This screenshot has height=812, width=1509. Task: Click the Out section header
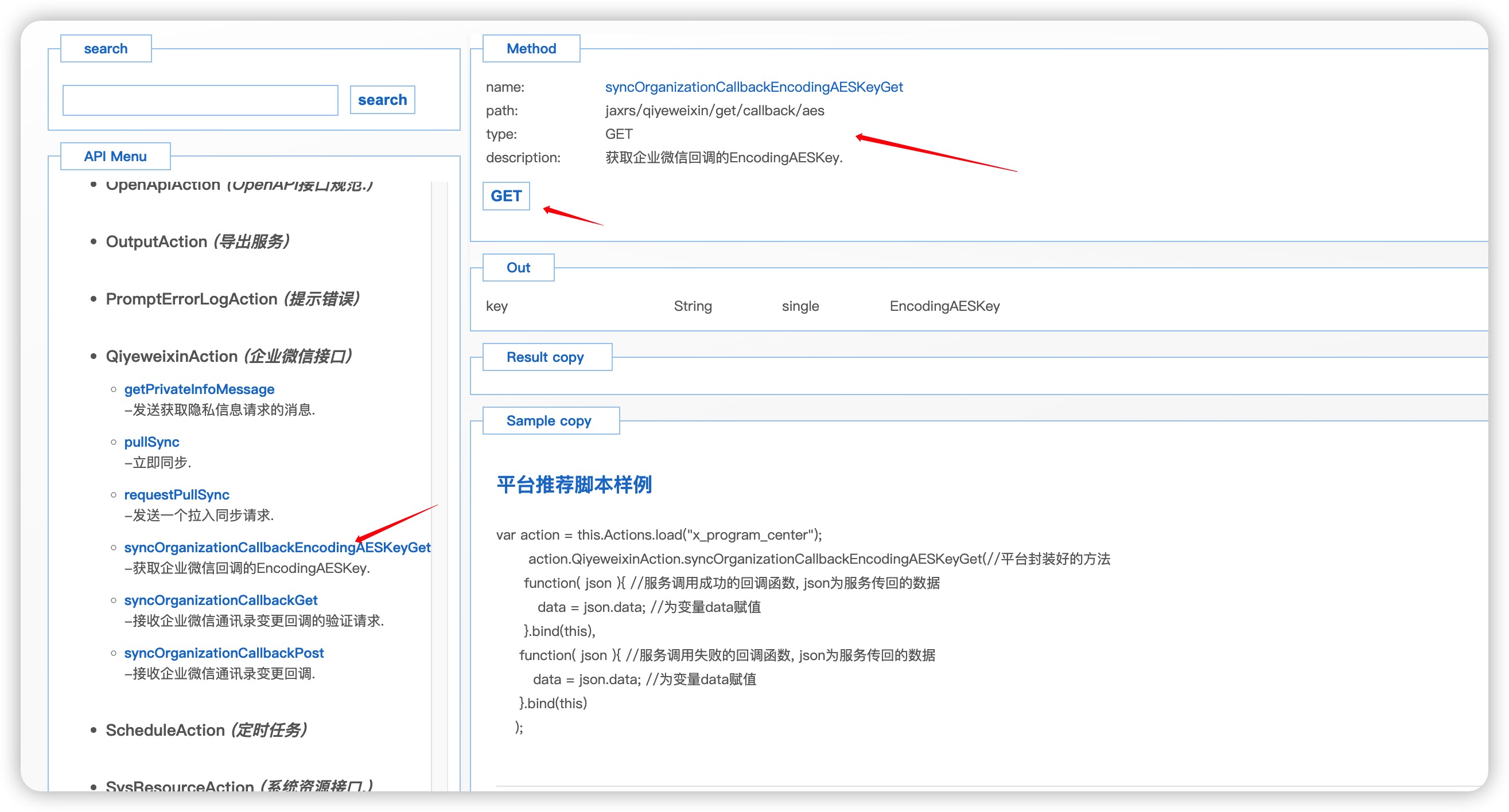(x=518, y=268)
